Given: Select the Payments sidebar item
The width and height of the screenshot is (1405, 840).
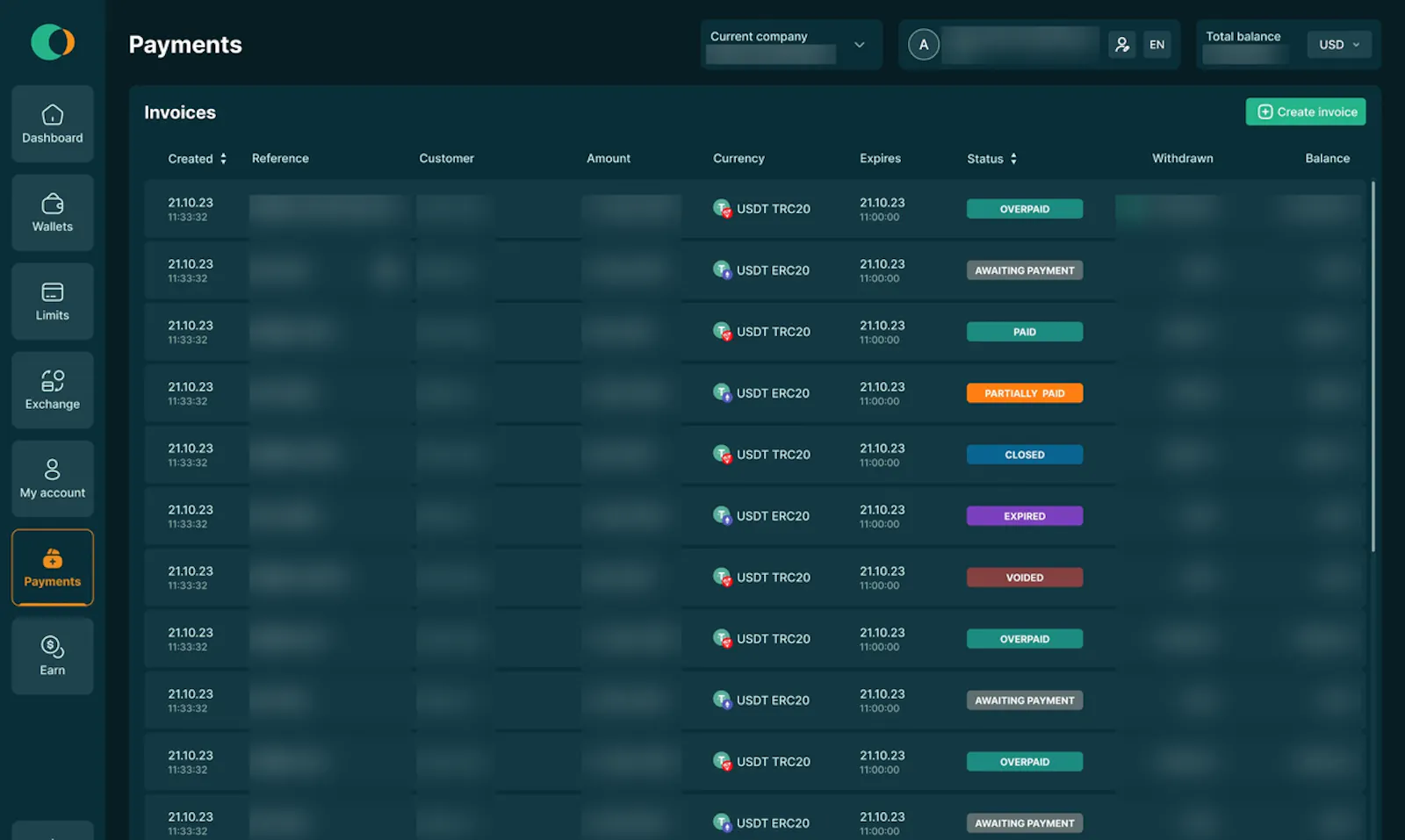Looking at the screenshot, I should 53,567.
